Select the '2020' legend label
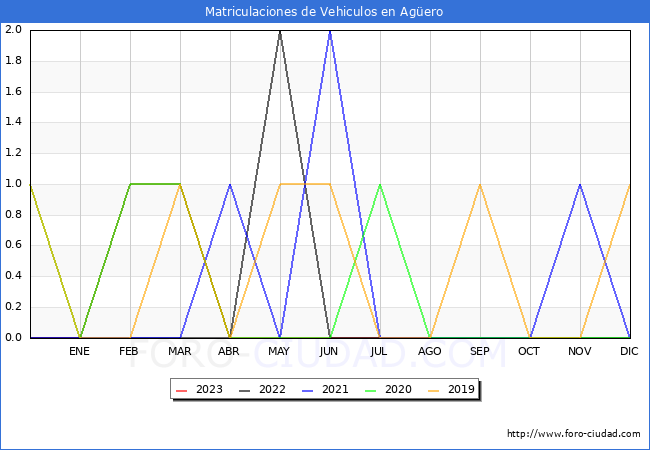This screenshot has width=650, height=450. [x=398, y=390]
